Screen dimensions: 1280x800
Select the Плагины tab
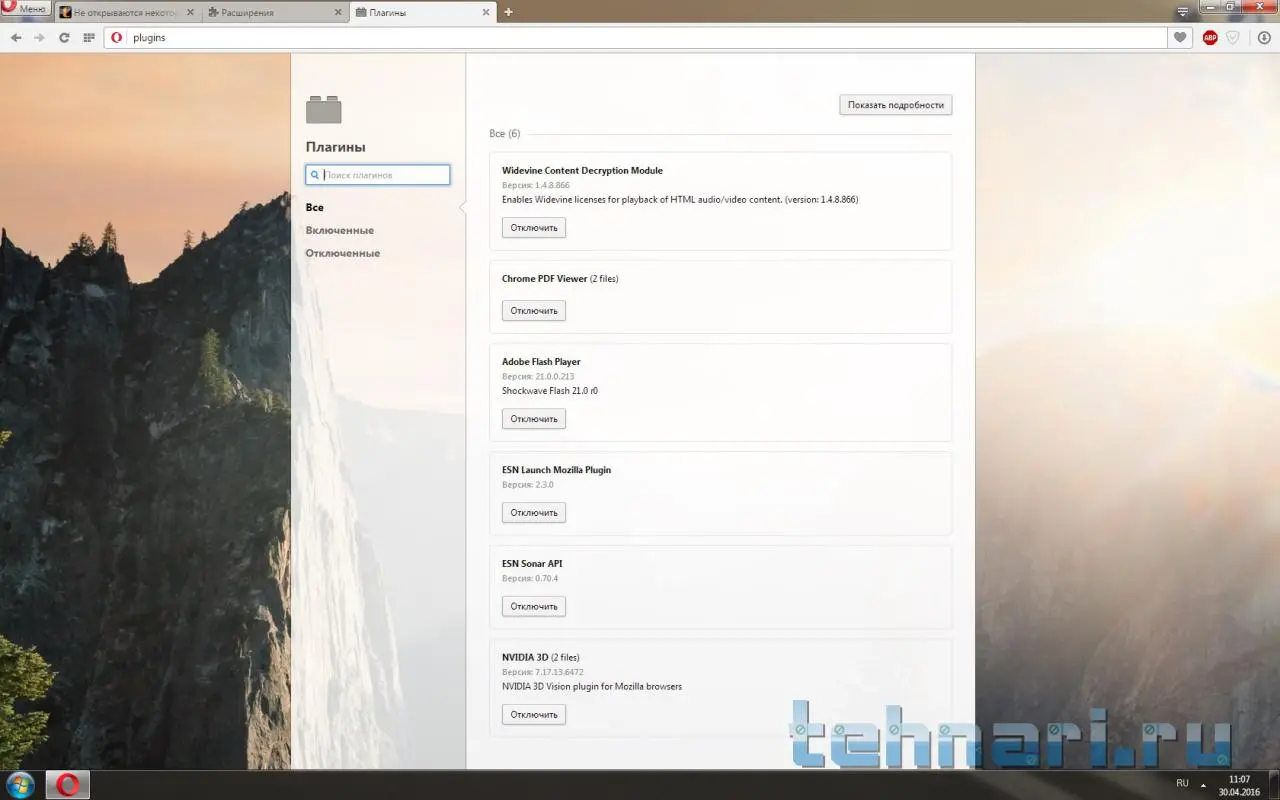[424, 12]
